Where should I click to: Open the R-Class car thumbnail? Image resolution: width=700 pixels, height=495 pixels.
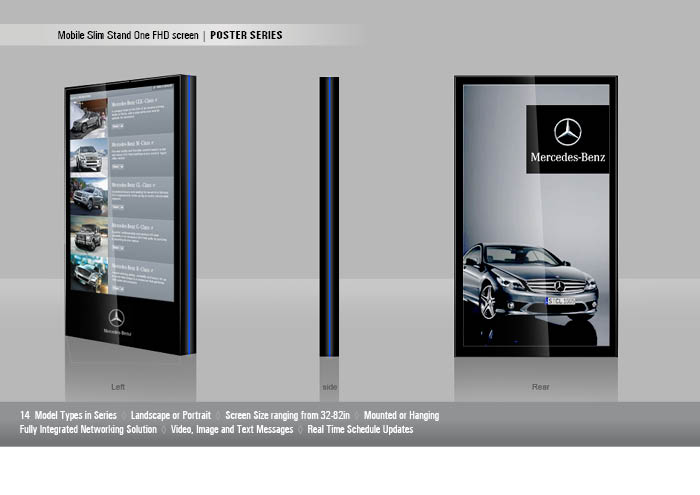pos(88,275)
